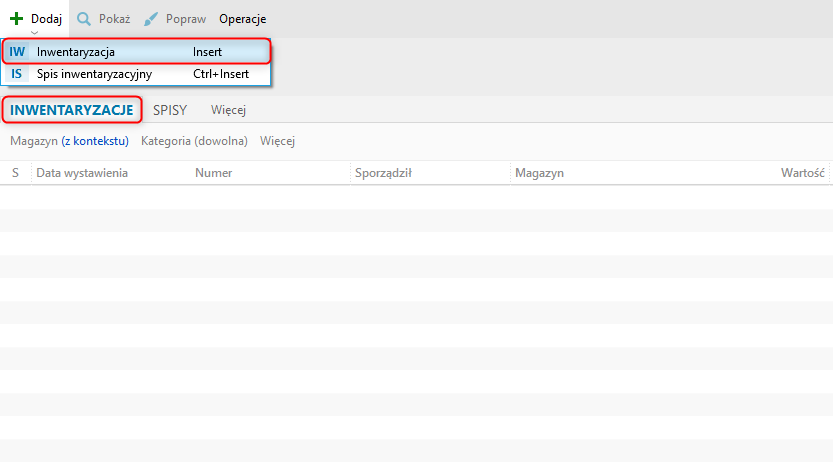Click the Wartość column header
The width and height of the screenshot is (833, 469).
(802, 173)
